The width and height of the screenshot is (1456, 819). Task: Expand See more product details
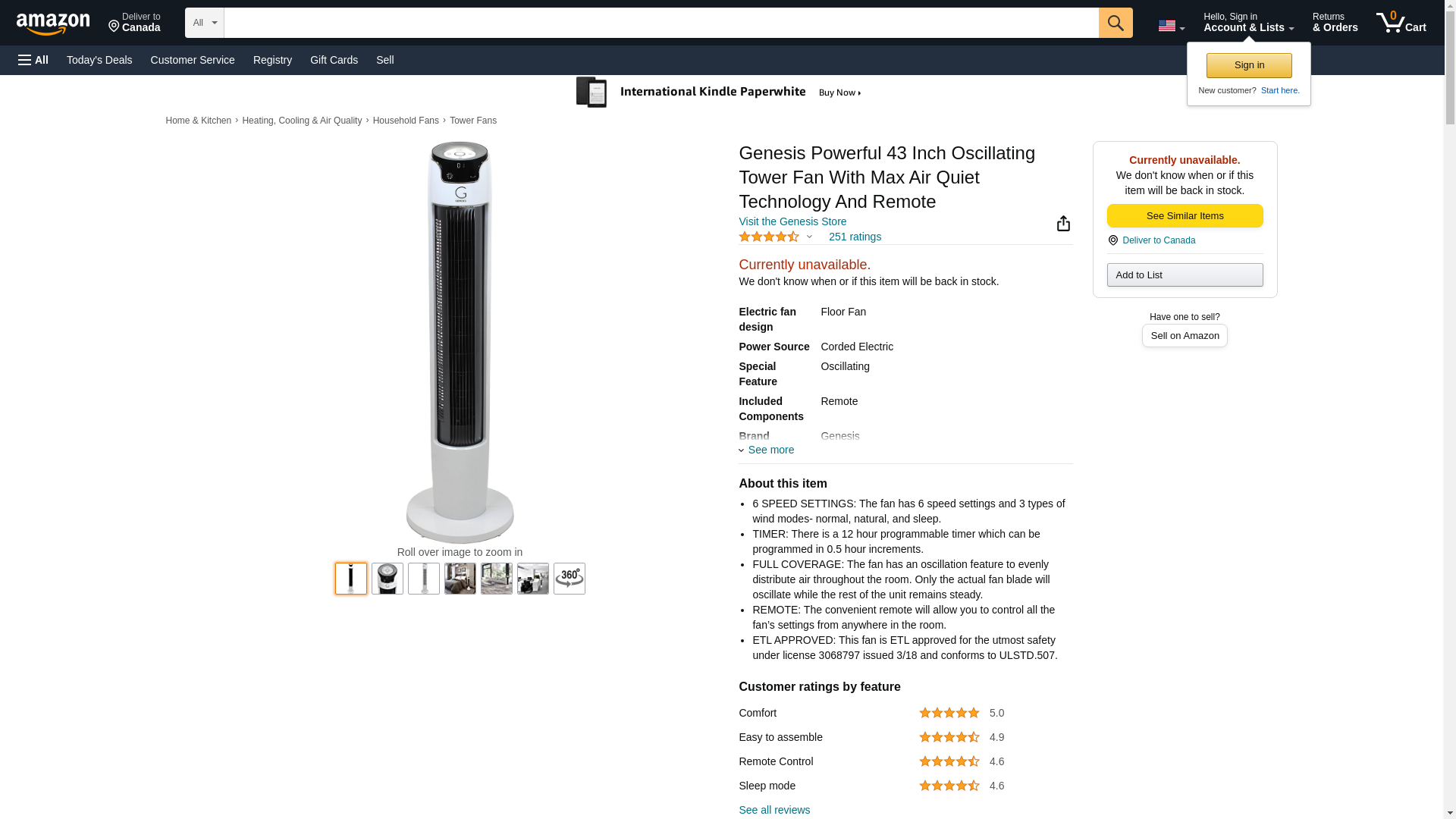click(767, 450)
